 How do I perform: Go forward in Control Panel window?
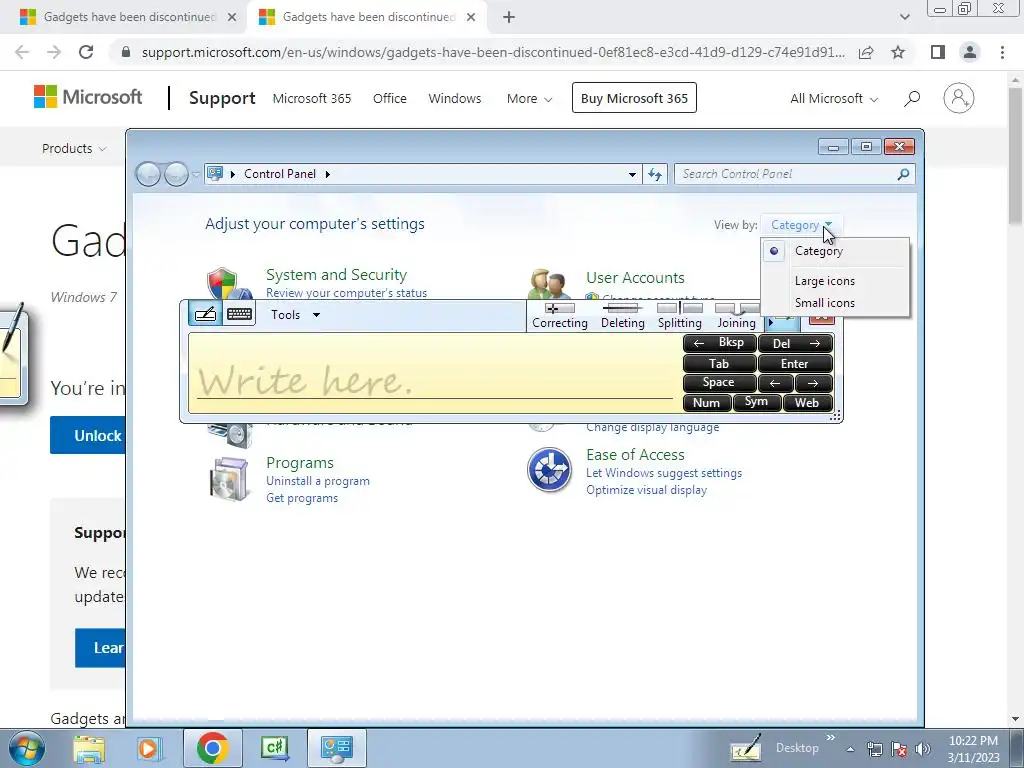coord(176,174)
